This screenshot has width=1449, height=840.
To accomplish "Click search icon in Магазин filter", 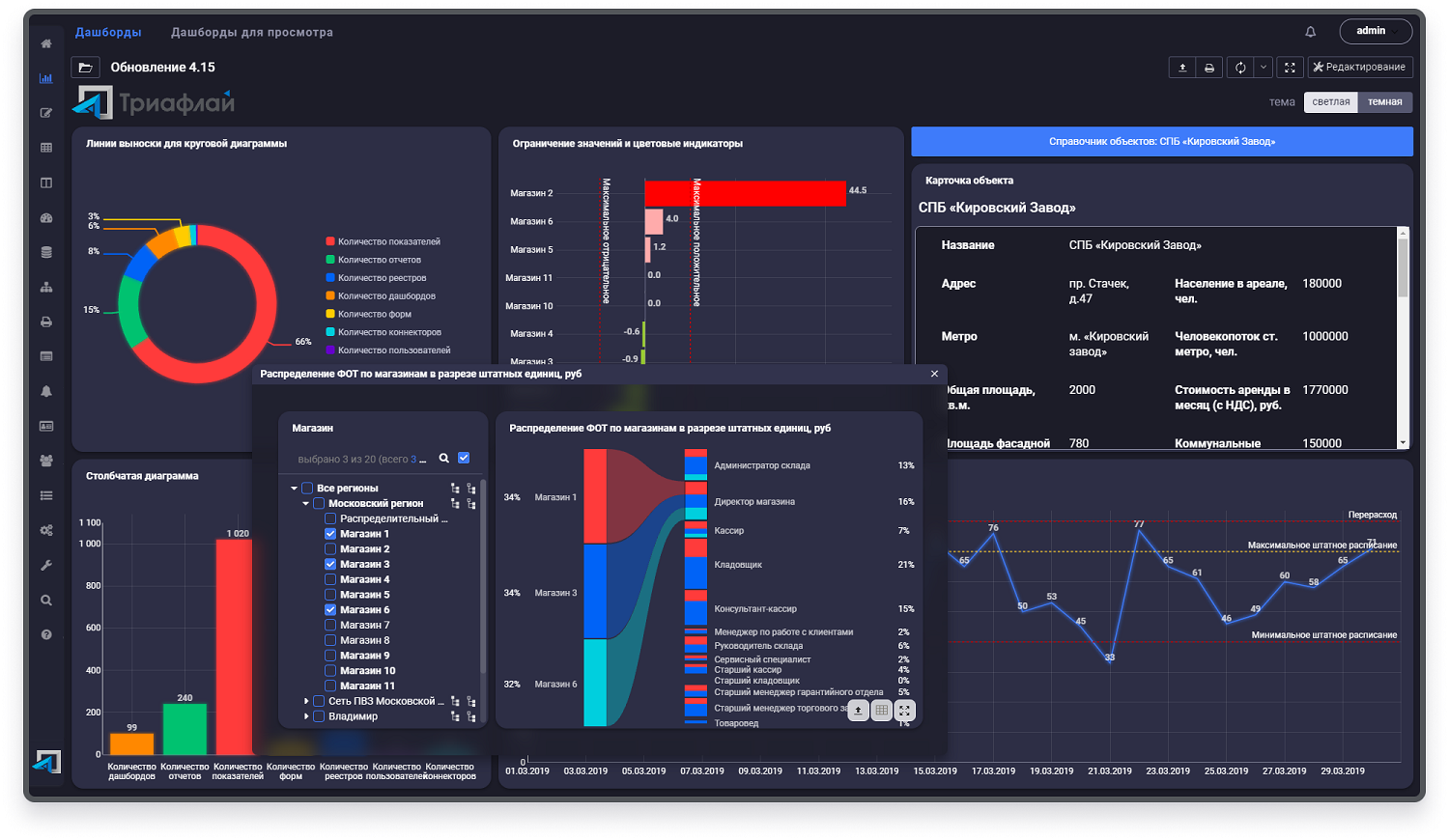I will pos(444,459).
